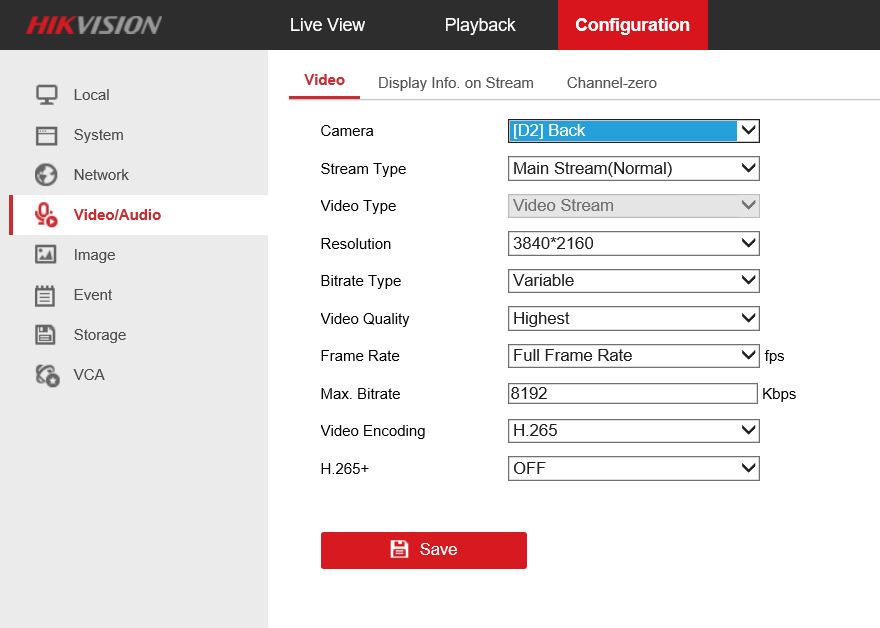Expand the Resolution dropdown 3840*2160
880x628 pixels.
tap(633, 244)
